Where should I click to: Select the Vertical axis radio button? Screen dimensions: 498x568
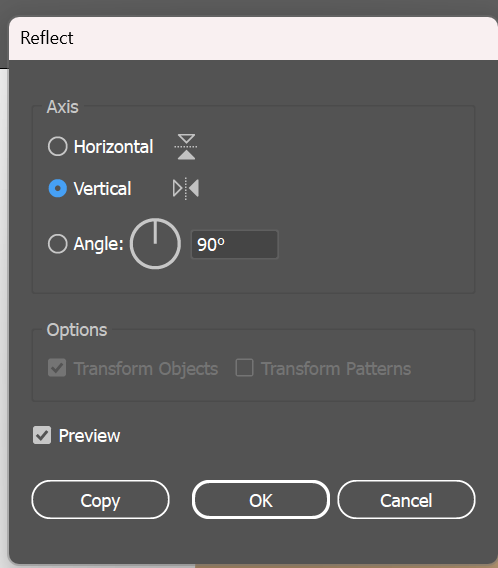point(58,188)
